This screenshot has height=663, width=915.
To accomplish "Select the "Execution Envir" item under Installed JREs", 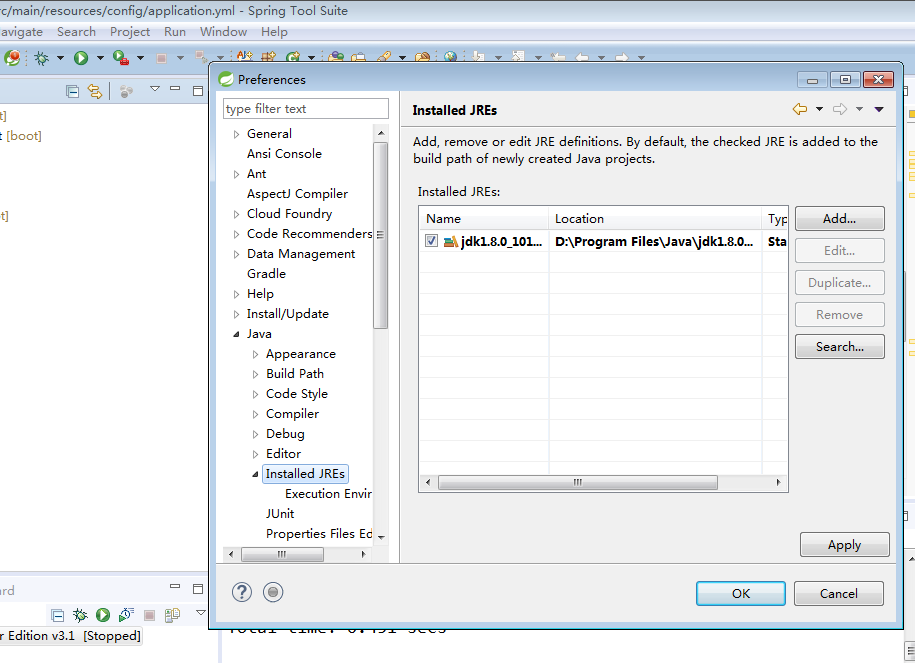I will 328,494.
